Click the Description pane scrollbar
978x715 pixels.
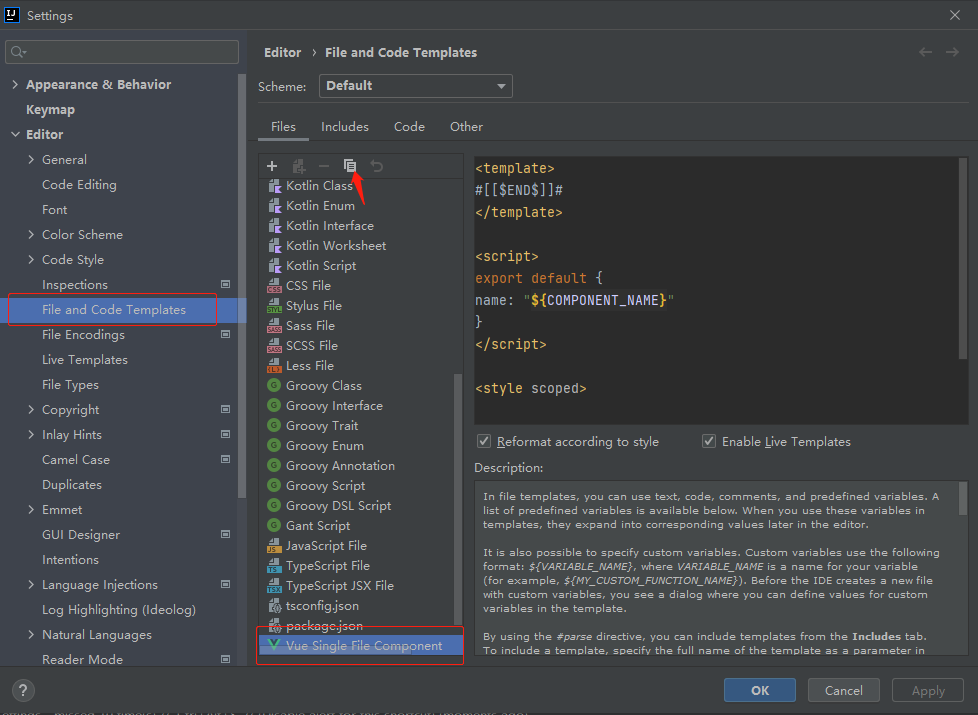tap(964, 498)
